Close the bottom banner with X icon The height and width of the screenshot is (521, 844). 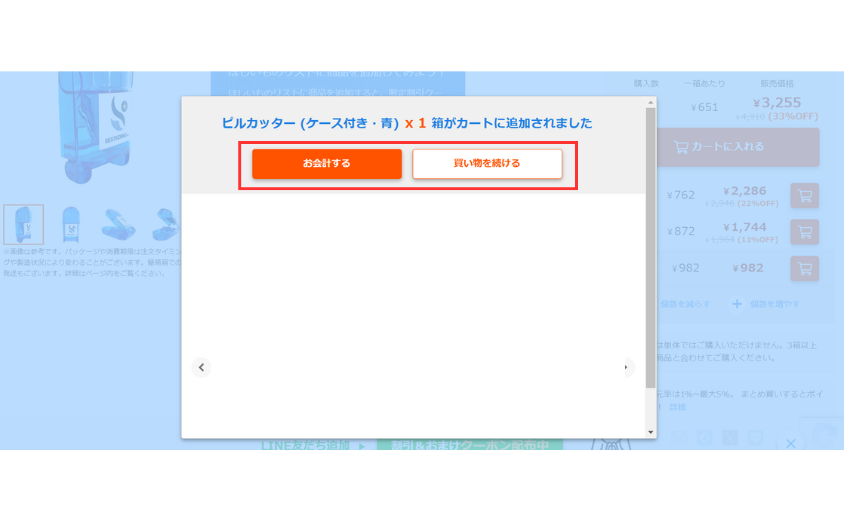coord(790,443)
